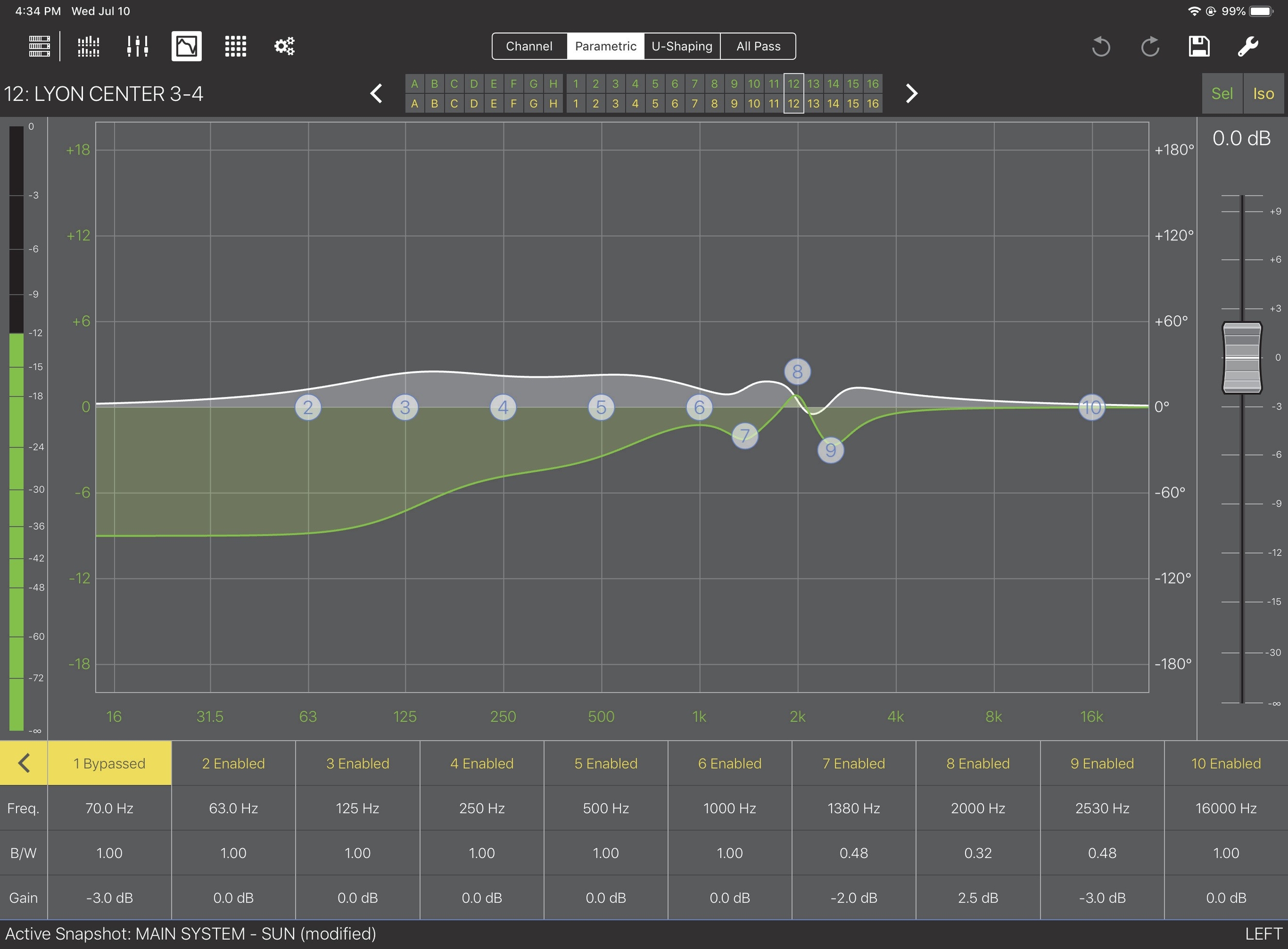Open the gears settings icon
Screen dimensions: 1288x949
[x=284, y=46]
